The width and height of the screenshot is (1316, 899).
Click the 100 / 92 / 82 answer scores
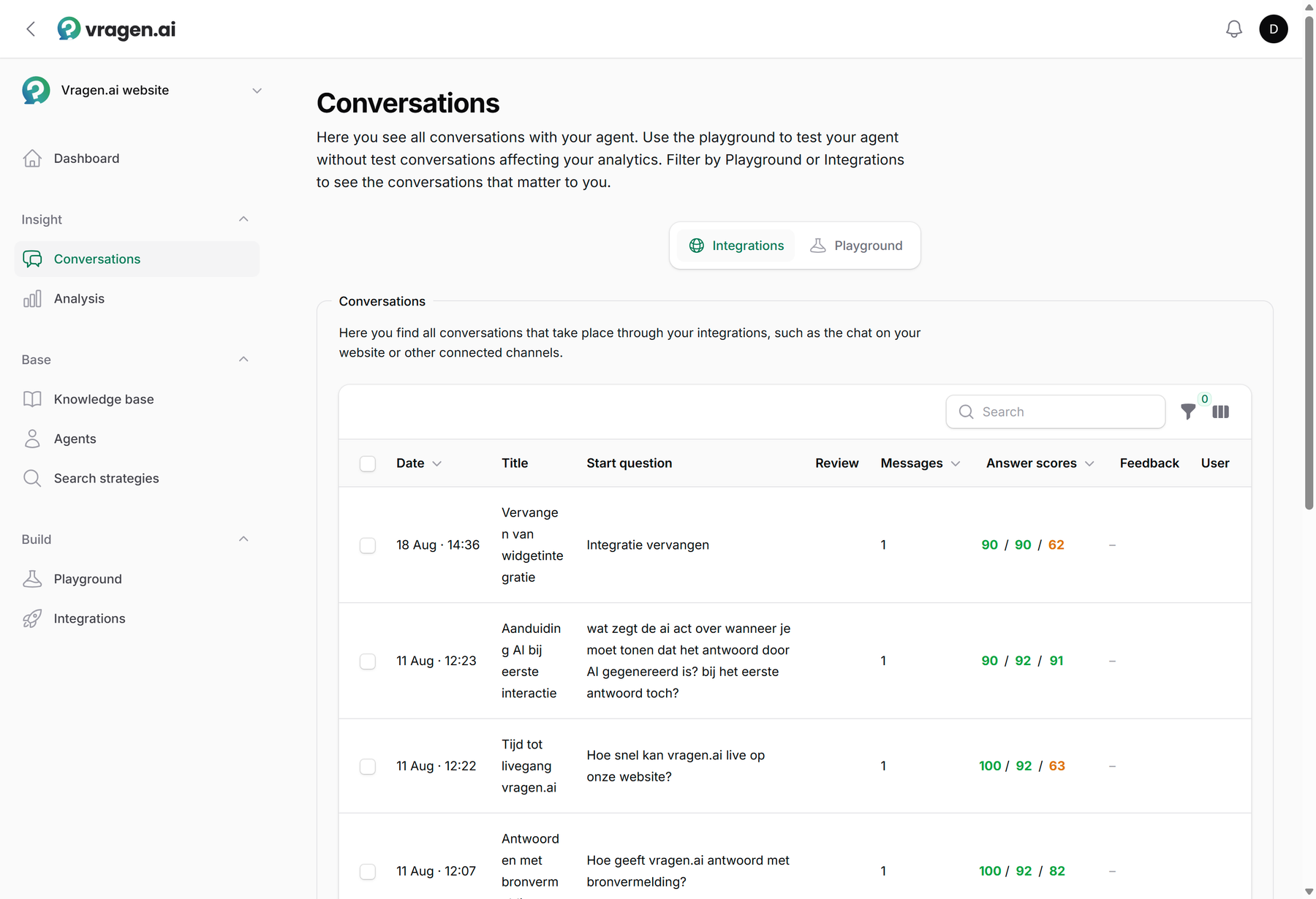pyautogui.click(x=1022, y=871)
